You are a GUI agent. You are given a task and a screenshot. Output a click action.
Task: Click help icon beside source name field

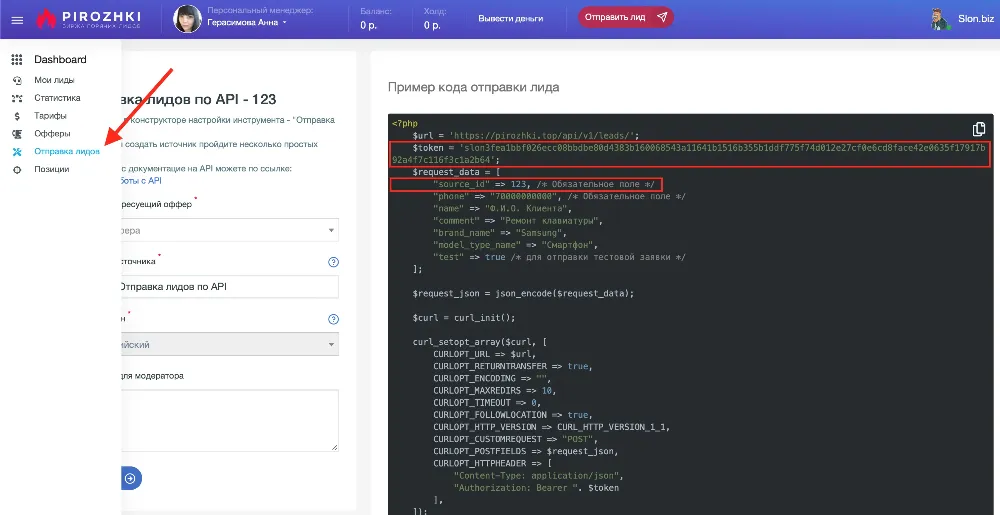point(333,262)
